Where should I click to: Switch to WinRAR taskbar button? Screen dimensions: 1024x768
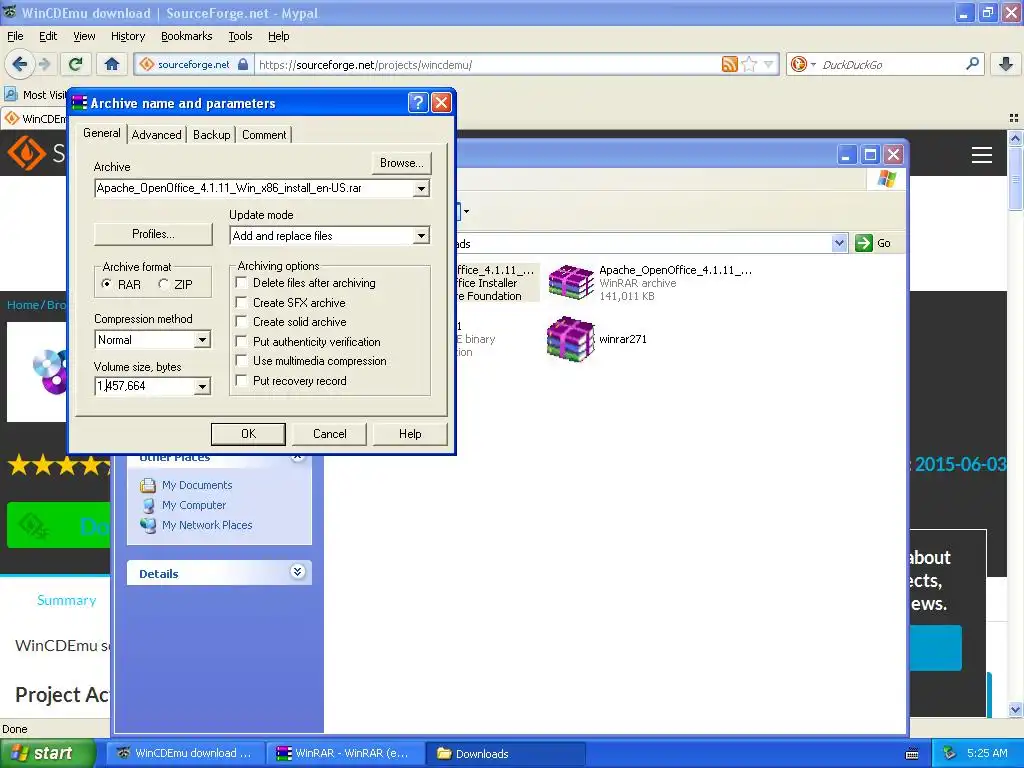[346, 753]
